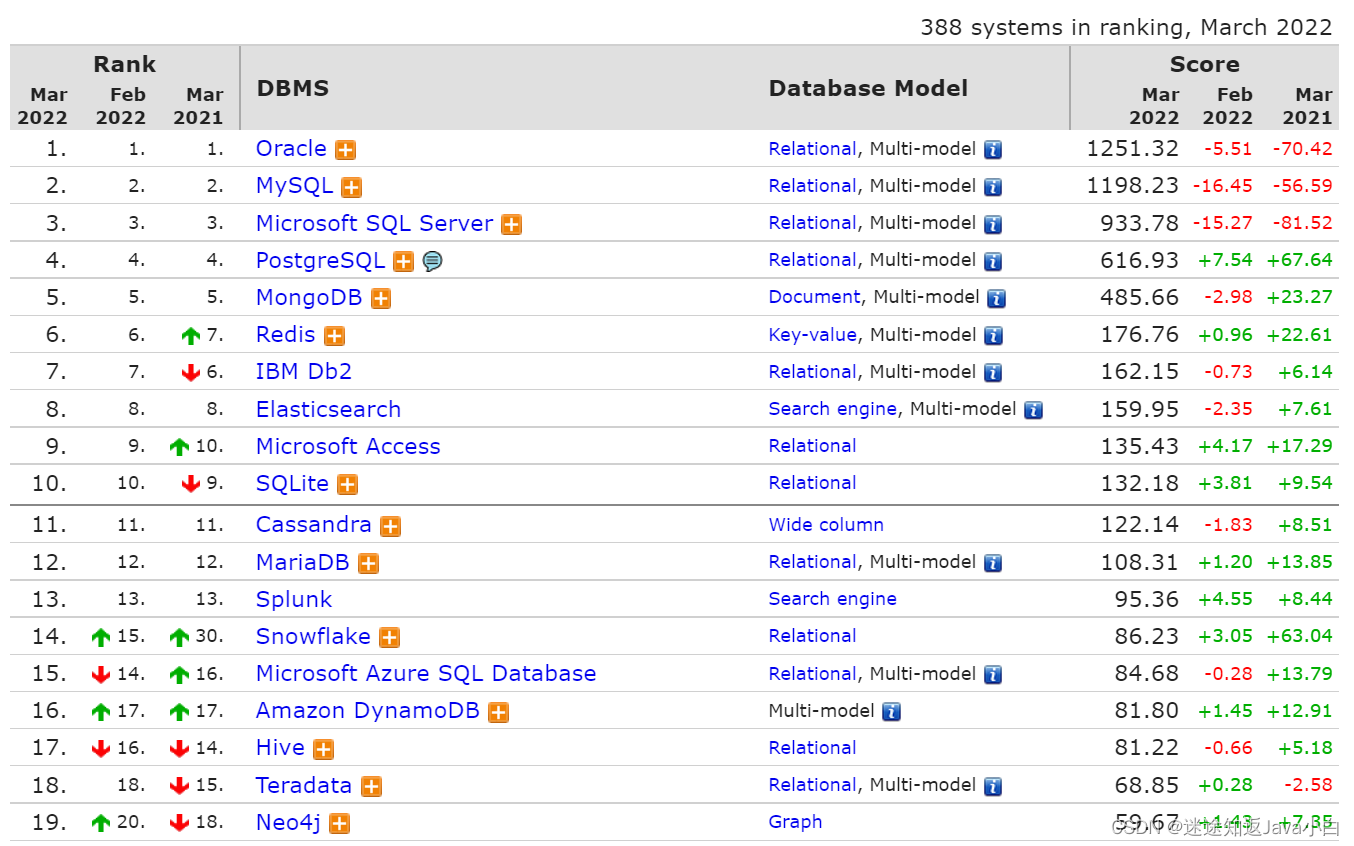Click the plus icon beside Neo4j
Screen dimensions: 1354x846
340,824
